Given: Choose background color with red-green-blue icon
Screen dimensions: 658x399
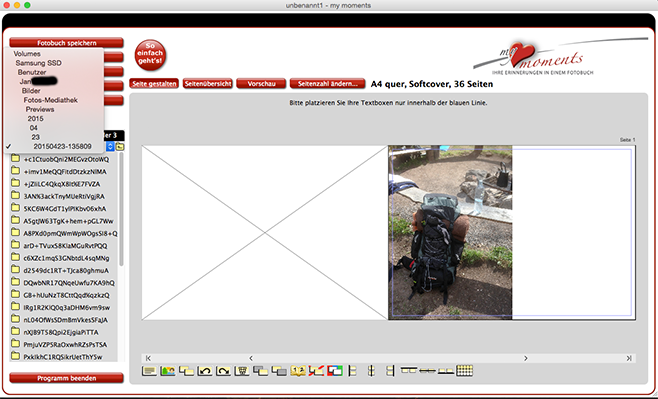Looking at the screenshot, I should 335,371.
